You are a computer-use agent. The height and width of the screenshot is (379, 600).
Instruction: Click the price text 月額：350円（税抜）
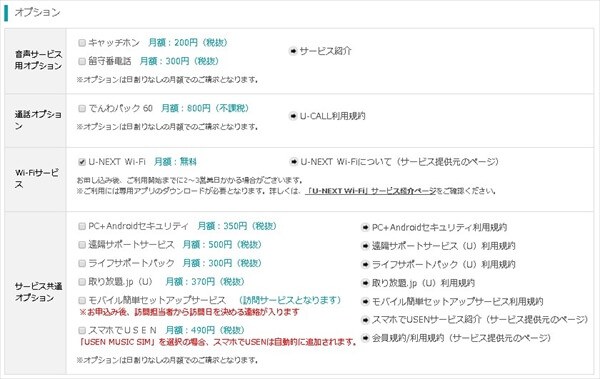(237, 226)
